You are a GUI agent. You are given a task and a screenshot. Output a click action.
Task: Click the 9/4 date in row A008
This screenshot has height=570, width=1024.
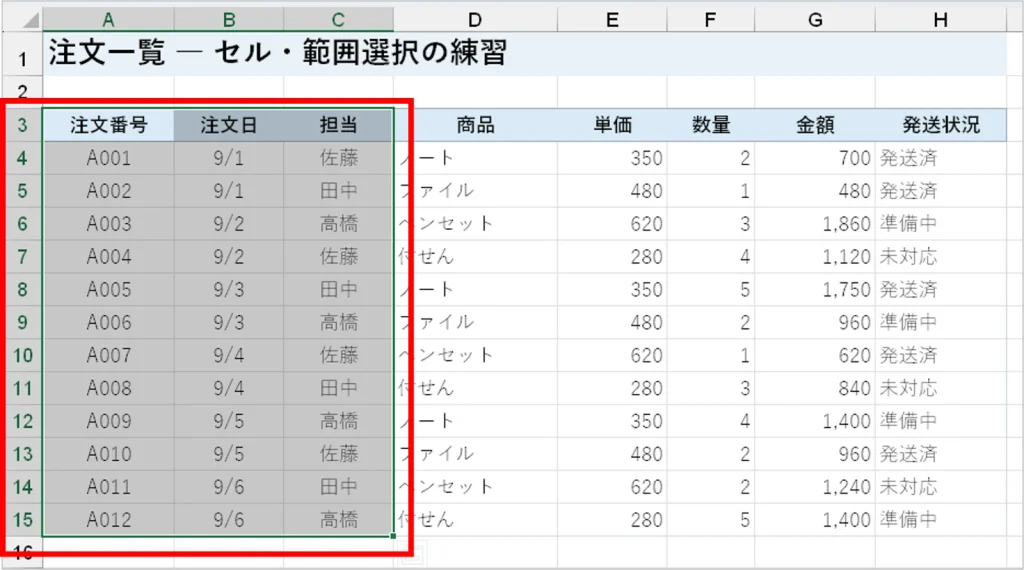tap(229, 388)
